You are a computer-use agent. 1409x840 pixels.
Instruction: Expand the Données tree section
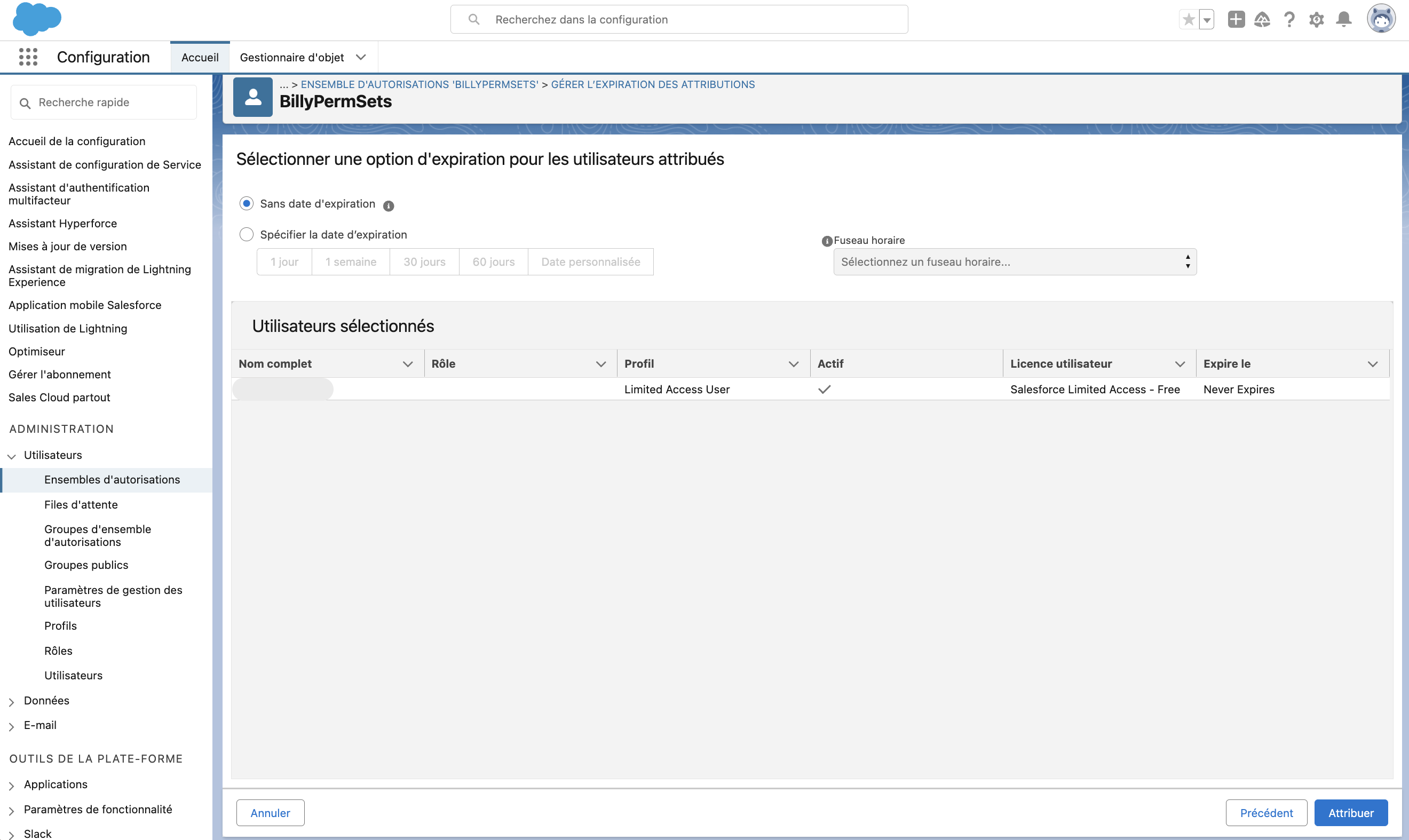[11, 702]
